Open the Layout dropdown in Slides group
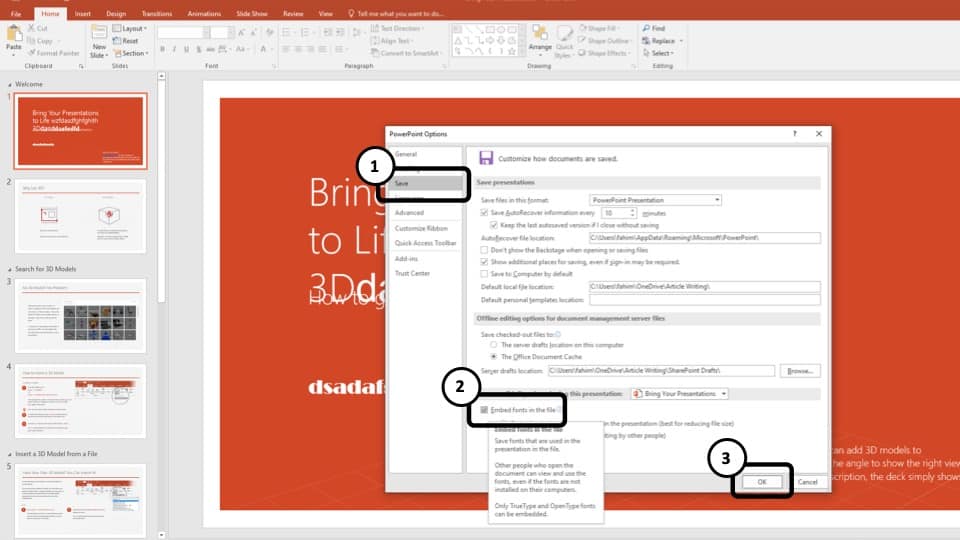This screenshot has width=960, height=540. click(x=130, y=28)
